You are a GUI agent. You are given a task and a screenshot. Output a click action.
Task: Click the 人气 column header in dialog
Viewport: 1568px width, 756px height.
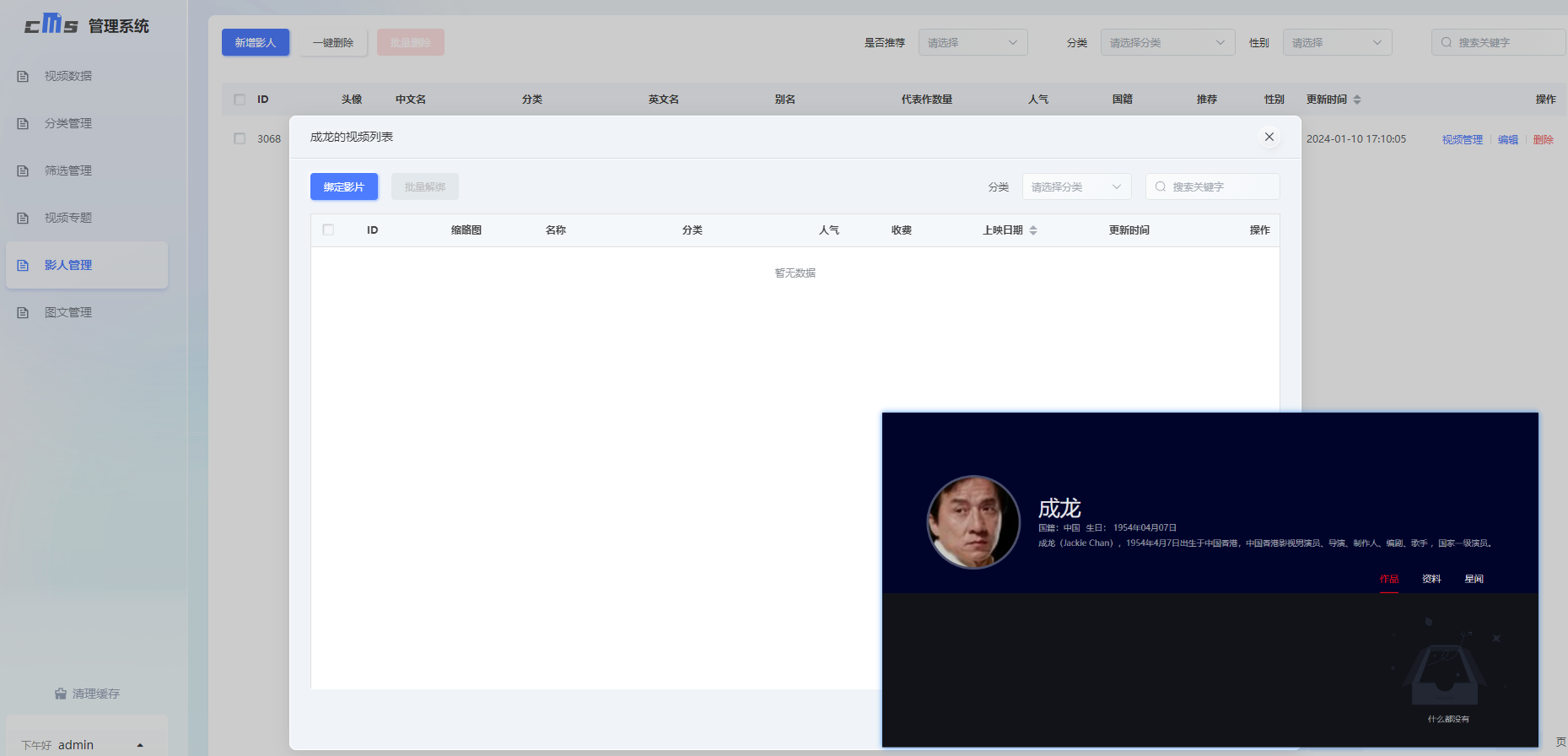[x=829, y=230]
